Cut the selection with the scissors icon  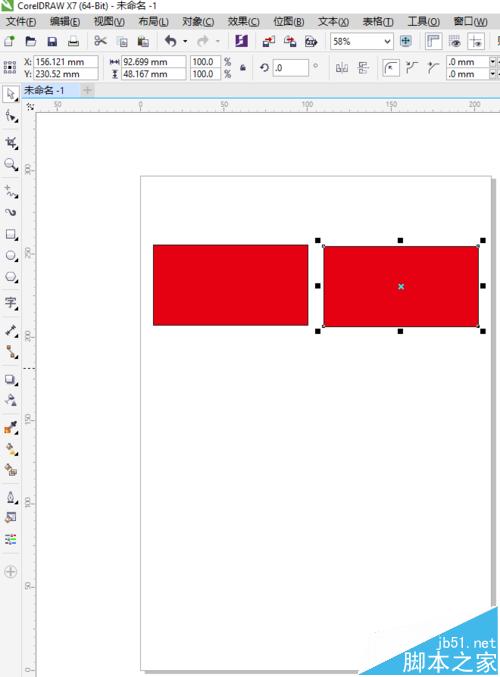coord(100,41)
